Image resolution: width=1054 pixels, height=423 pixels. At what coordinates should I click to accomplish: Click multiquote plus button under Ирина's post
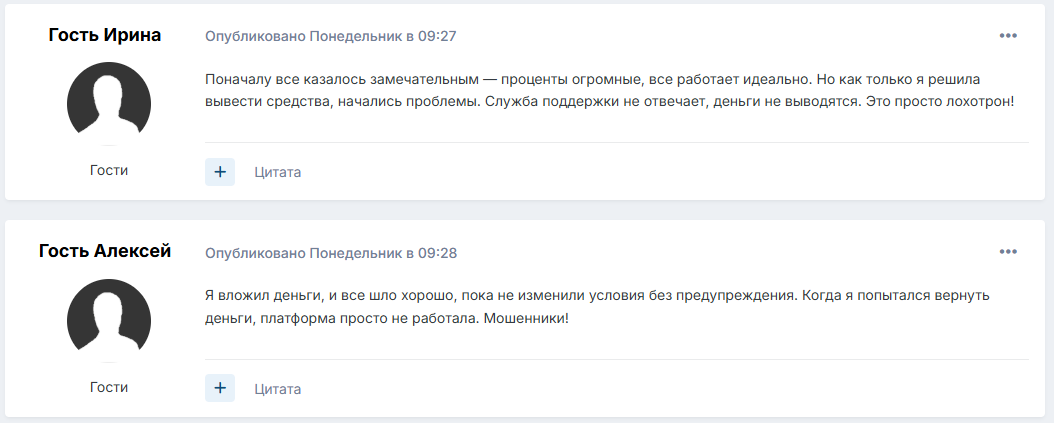(x=220, y=172)
